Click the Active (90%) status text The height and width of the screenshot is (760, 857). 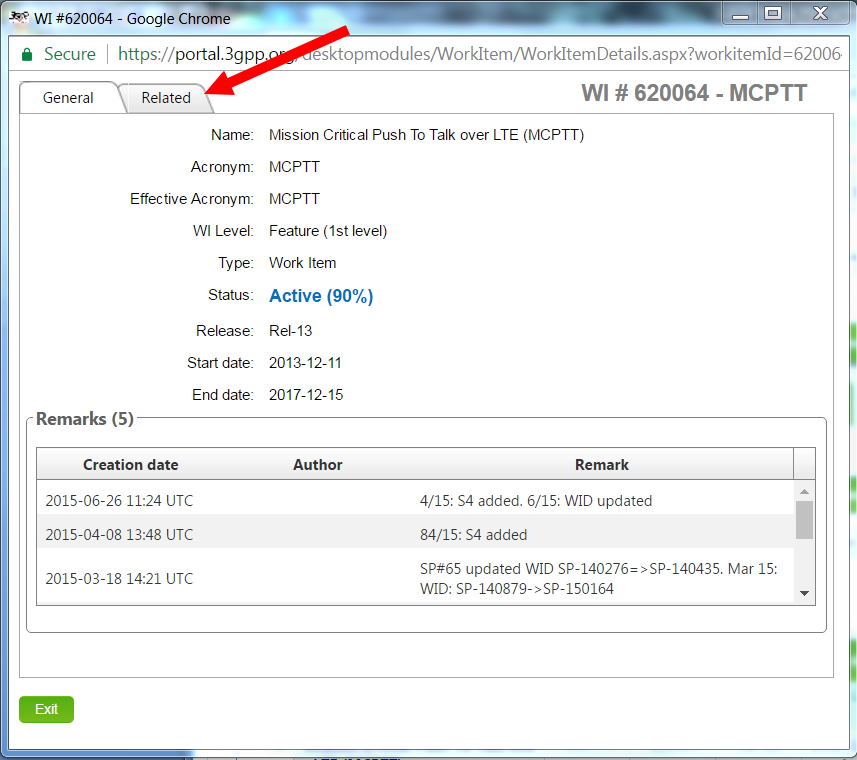tap(321, 296)
